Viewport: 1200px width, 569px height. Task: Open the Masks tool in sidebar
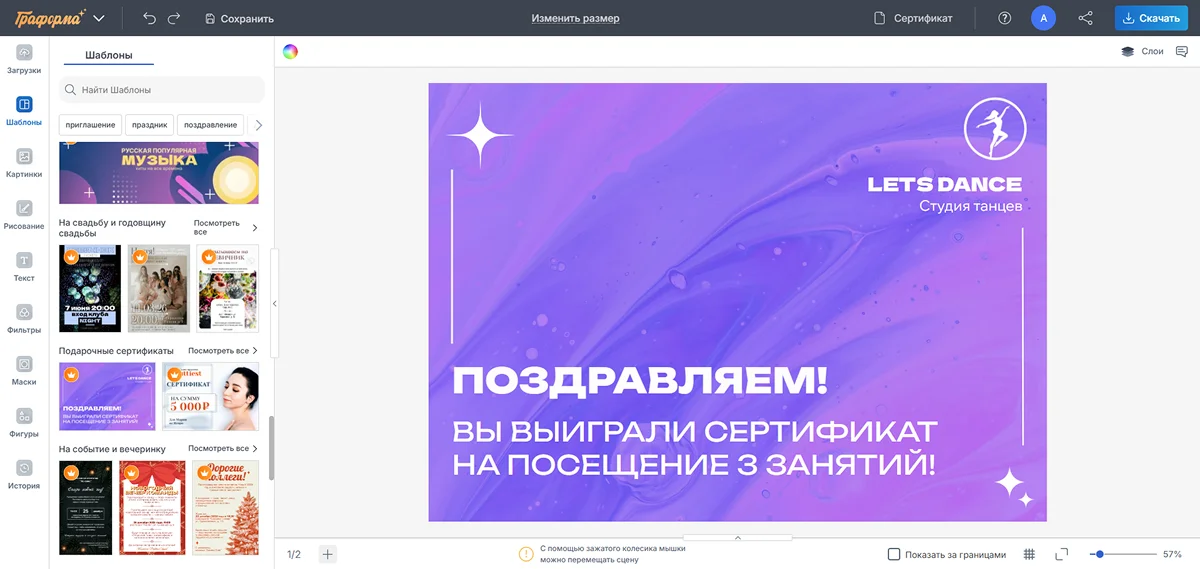click(24, 370)
